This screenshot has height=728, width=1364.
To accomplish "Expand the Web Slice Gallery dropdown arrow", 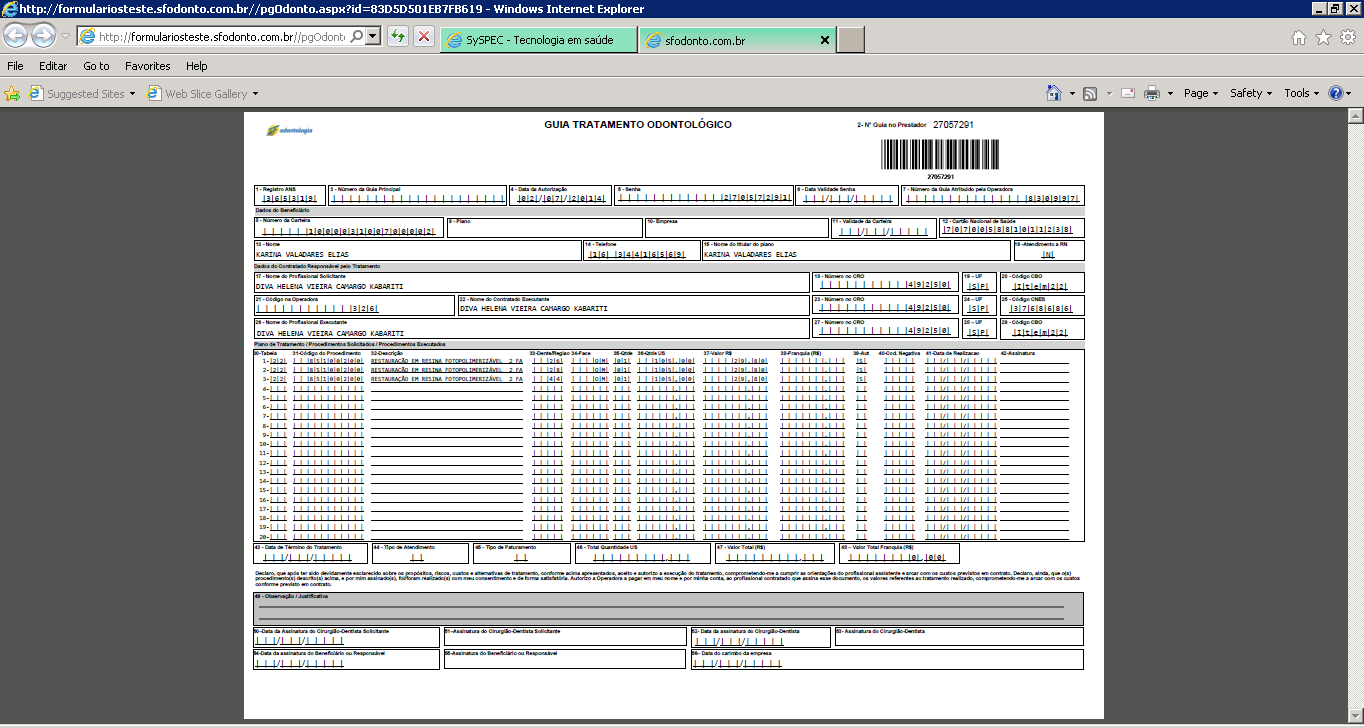I will point(256,94).
